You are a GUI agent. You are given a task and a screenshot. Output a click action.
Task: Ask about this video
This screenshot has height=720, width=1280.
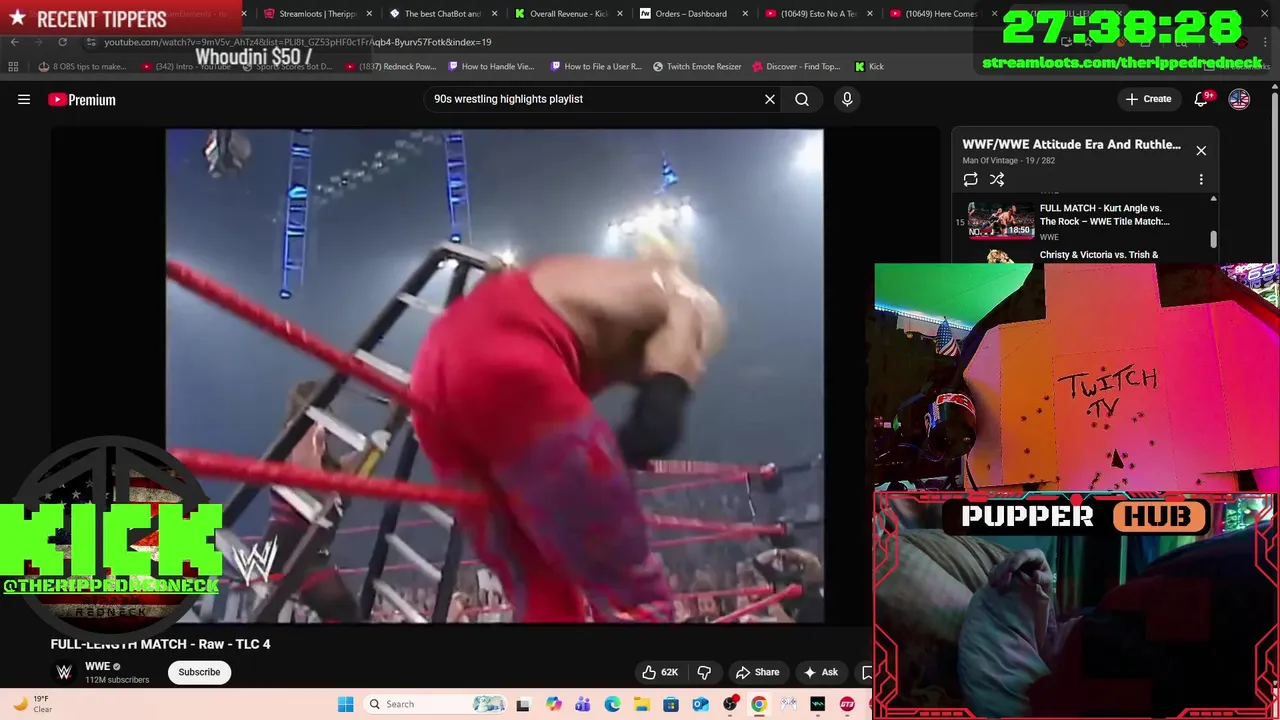click(x=821, y=672)
